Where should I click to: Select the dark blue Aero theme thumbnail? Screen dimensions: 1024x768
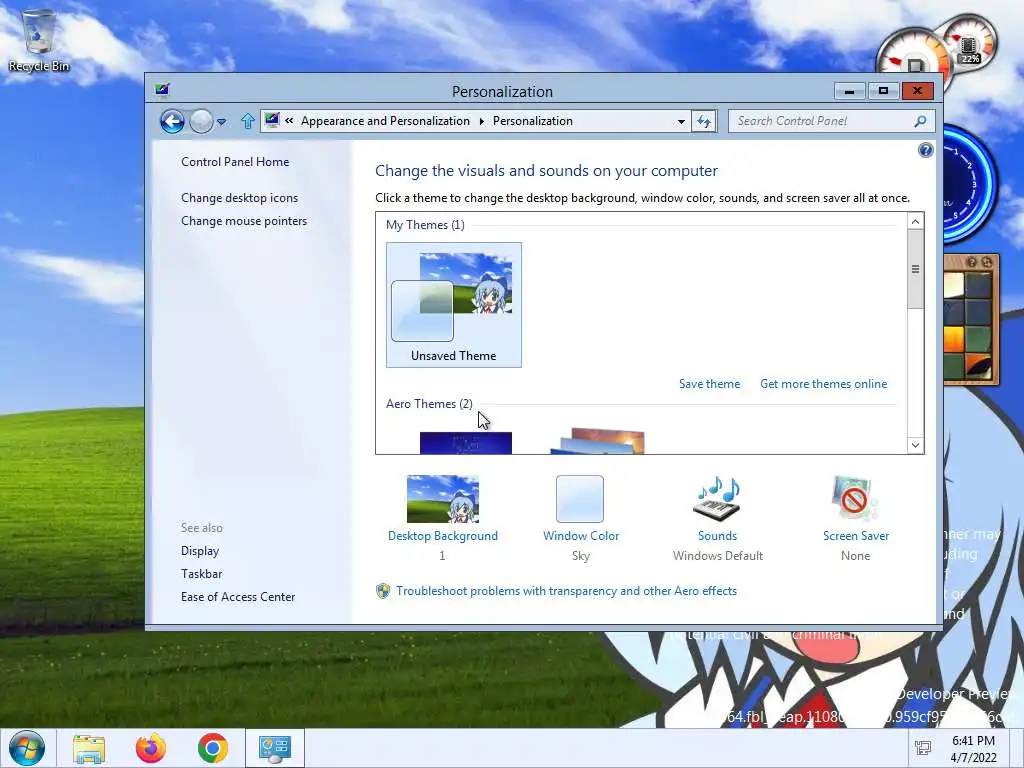click(x=466, y=443)
